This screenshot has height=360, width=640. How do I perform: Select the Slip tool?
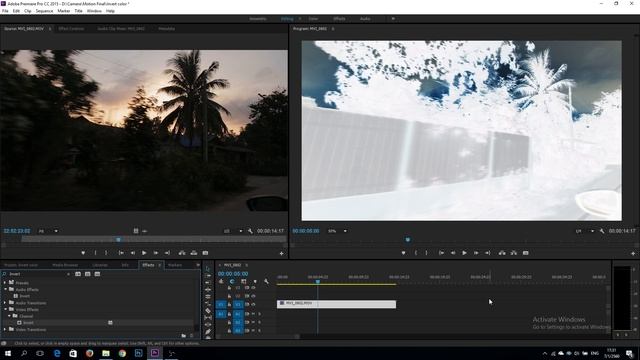pos(208,318)
